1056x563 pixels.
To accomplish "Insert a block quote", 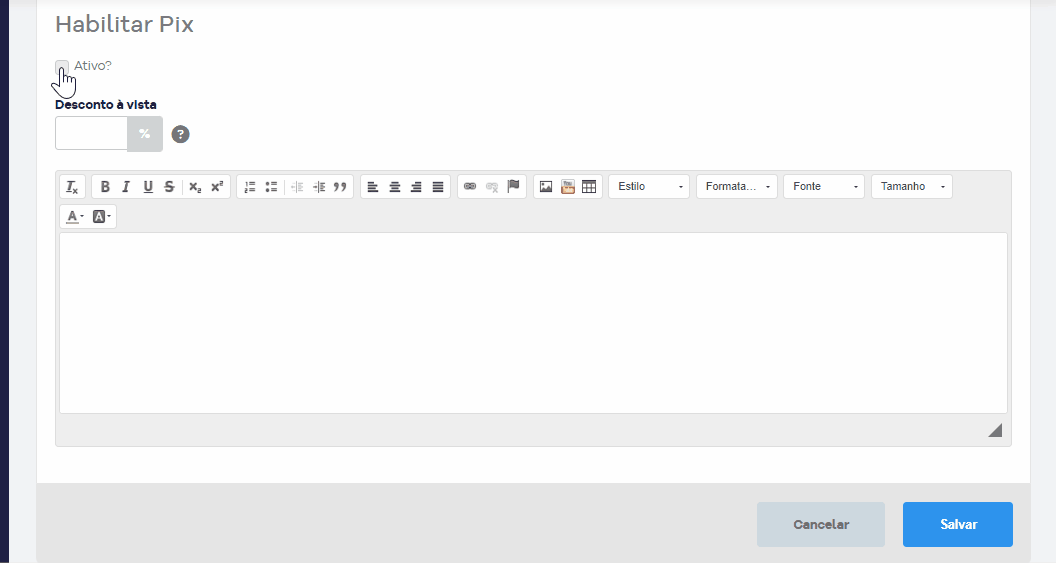I will [x=340, y=187].
